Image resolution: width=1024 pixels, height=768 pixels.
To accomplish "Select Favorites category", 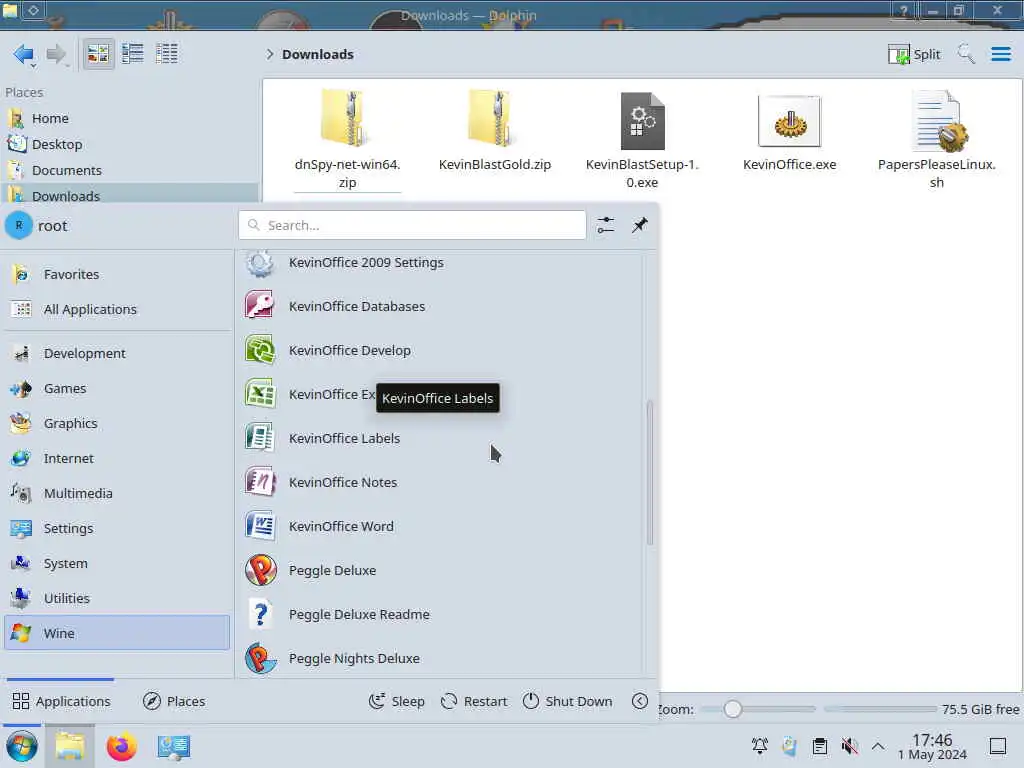I will coord(117,274).
